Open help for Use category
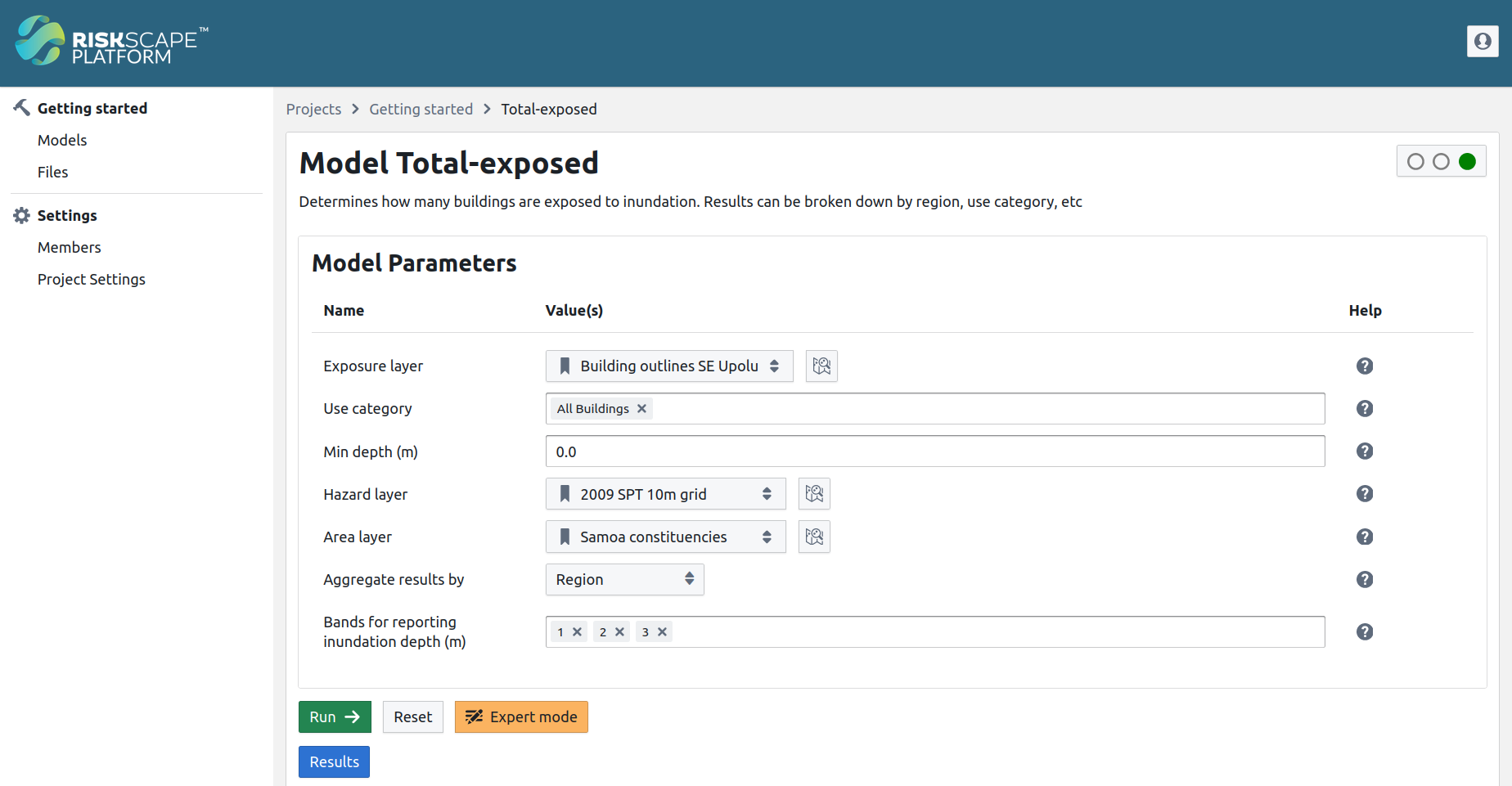The height and width of the screenshot is (786, 1512). (x=1365, y=408)
